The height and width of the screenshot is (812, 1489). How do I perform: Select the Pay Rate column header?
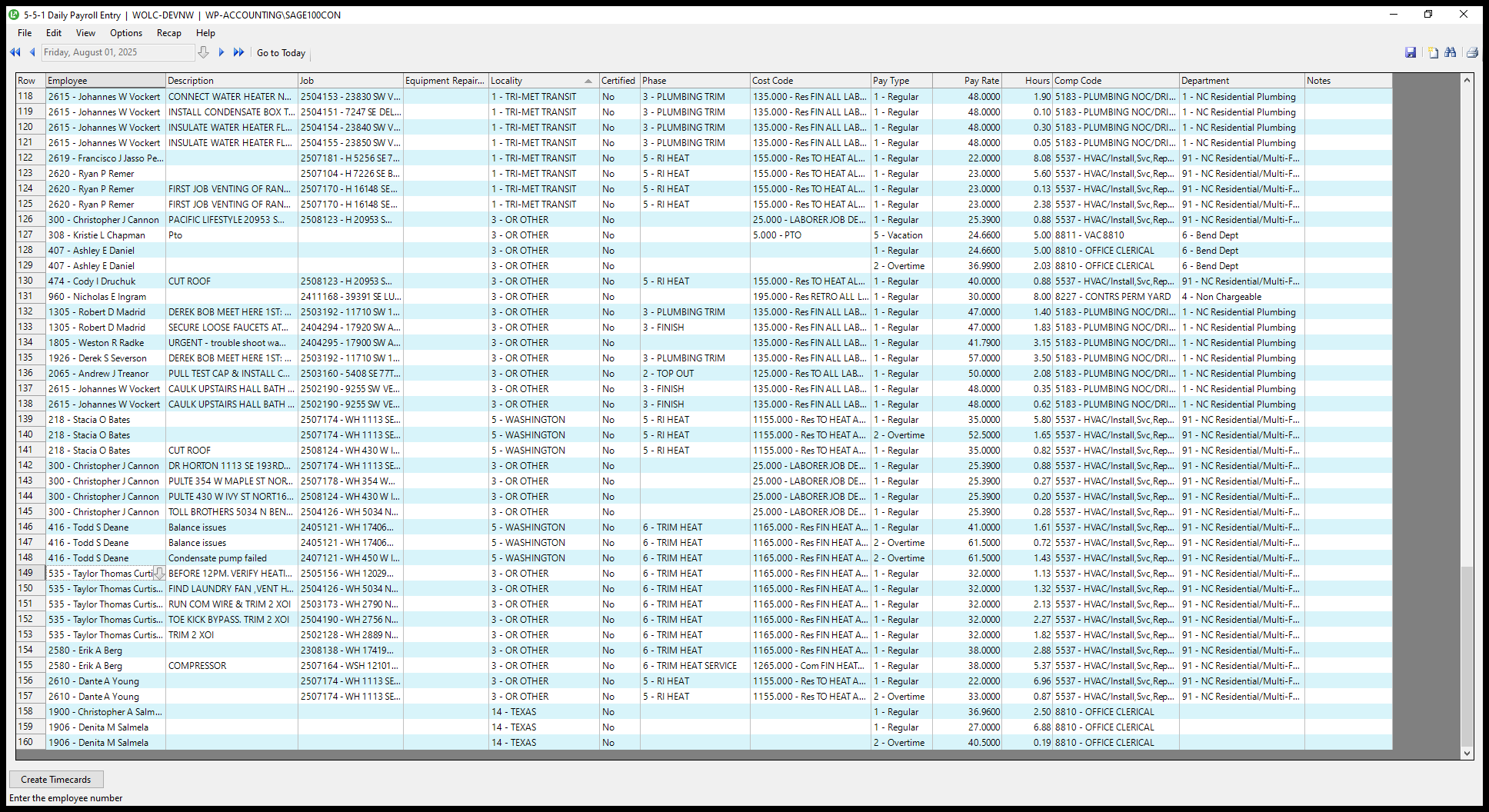coord(967,81)
